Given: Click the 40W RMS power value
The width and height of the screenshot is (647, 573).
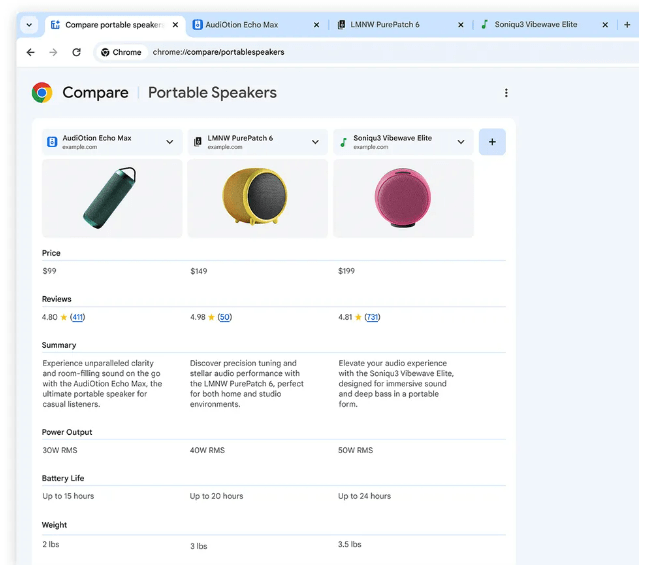Looking at the screenshot, I should tap(207, 450).
